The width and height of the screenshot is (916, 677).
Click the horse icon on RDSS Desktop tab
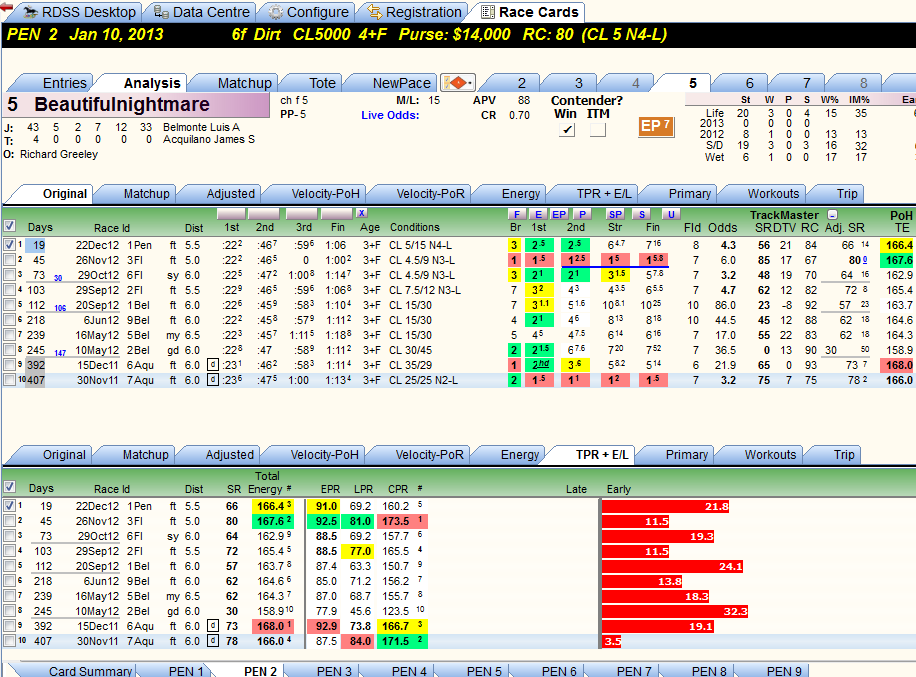point(30,12)
